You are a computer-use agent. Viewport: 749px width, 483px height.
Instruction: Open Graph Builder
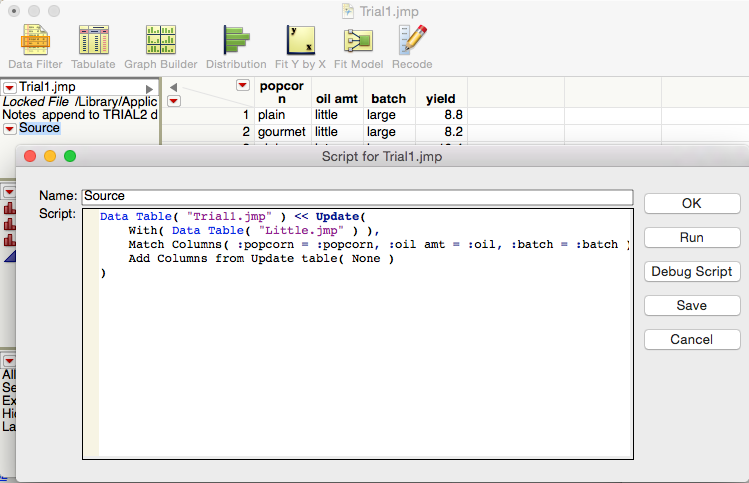160,47
